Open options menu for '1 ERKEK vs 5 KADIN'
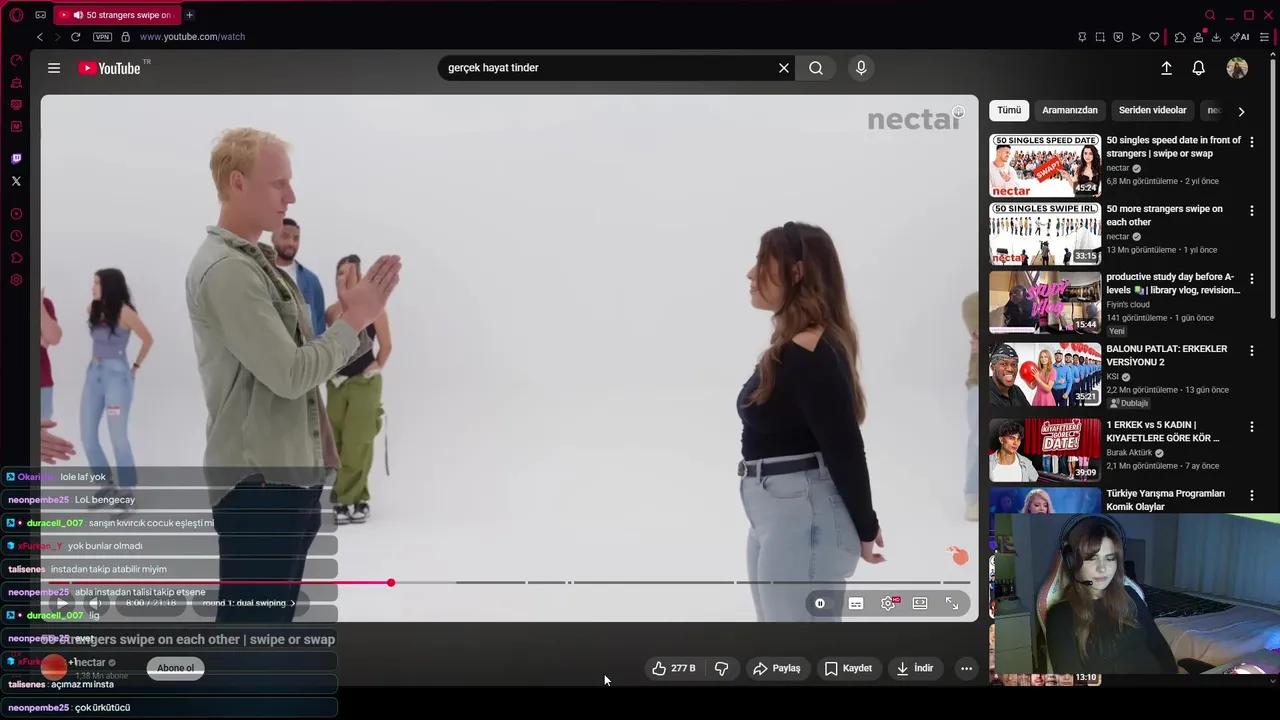Screen dimensions: 1280x720 pos(1251,427)
